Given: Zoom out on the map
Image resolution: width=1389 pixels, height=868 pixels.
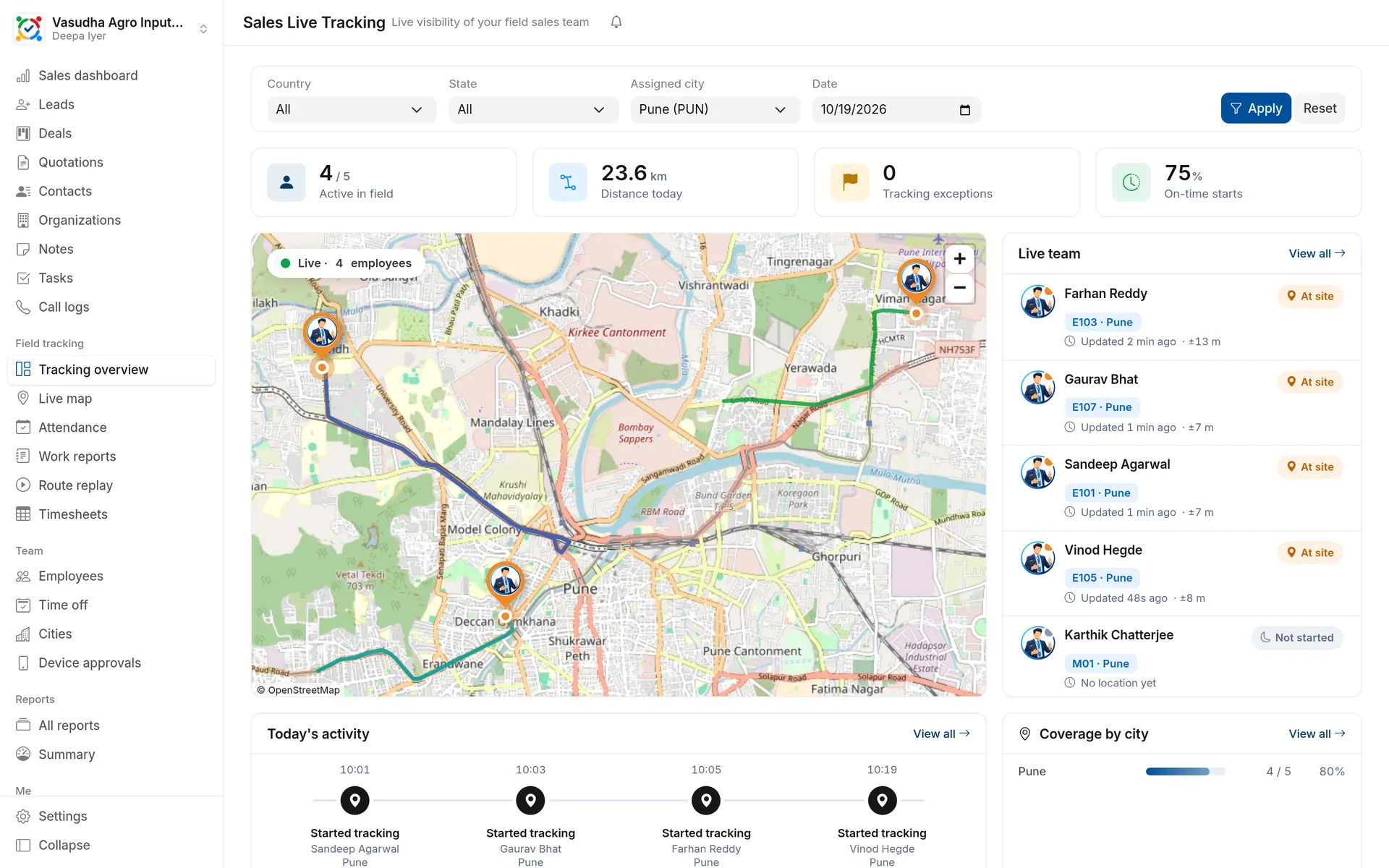Looking at the screenshot, I should (959, 287).
